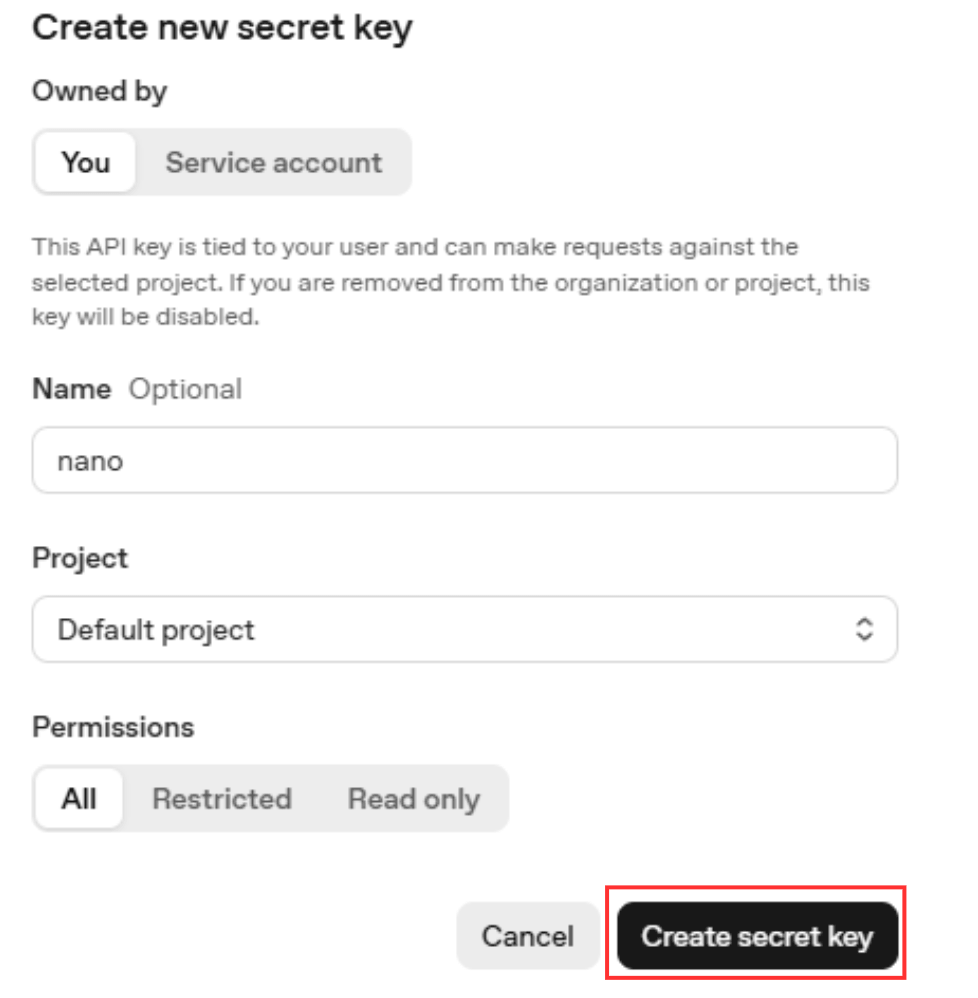
Task: Click the API key description paragraph
Action: coord(450,282)
